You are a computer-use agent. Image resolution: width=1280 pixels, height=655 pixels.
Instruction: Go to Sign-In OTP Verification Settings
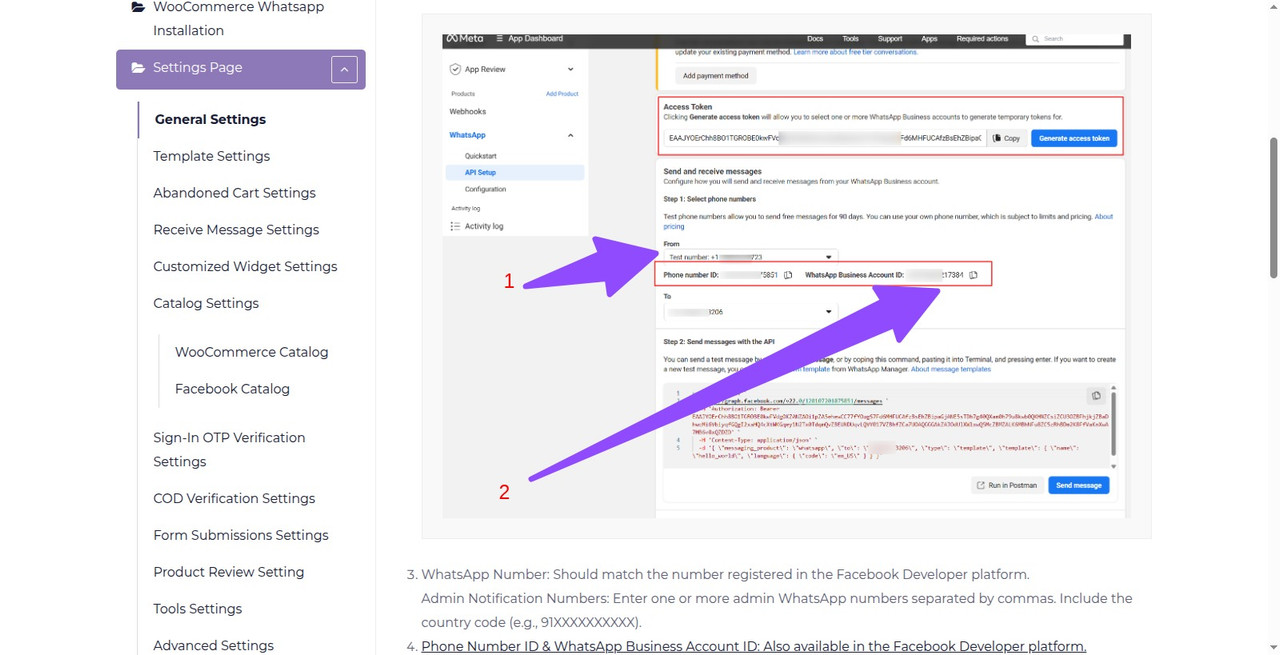coord(229,450)
